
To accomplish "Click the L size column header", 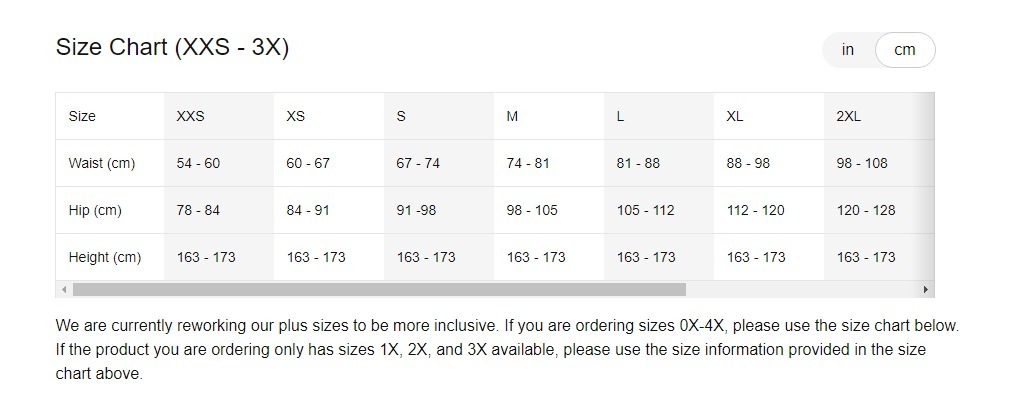I will coord(621,116).
